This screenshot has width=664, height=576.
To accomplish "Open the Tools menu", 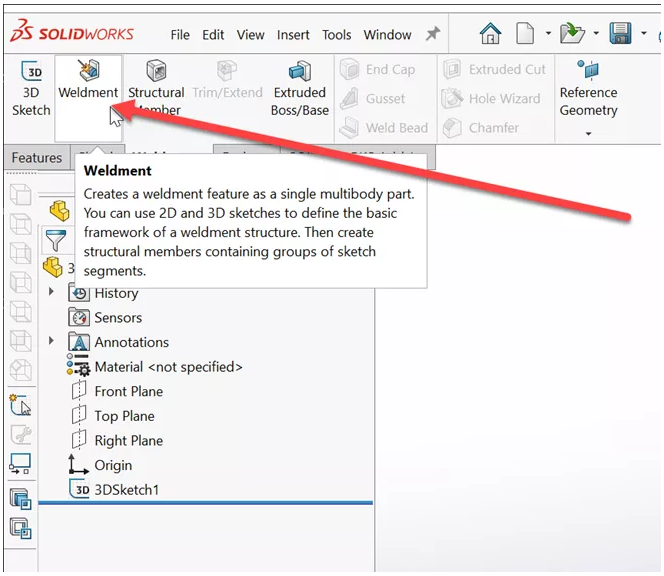I will (337, 35).
